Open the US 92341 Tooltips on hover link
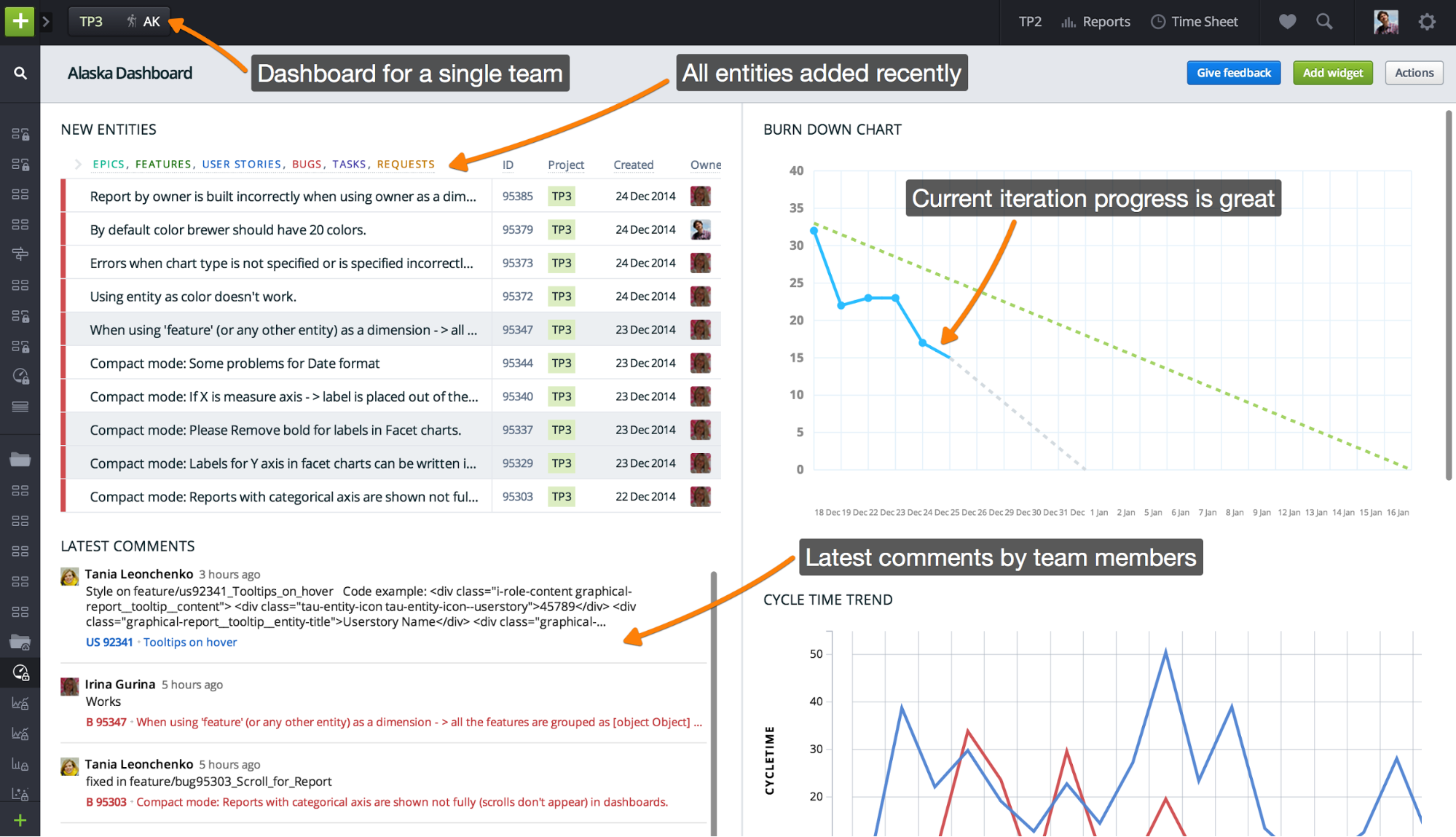The height and width of the screenshot is (837, 1456). coord(161,642)
